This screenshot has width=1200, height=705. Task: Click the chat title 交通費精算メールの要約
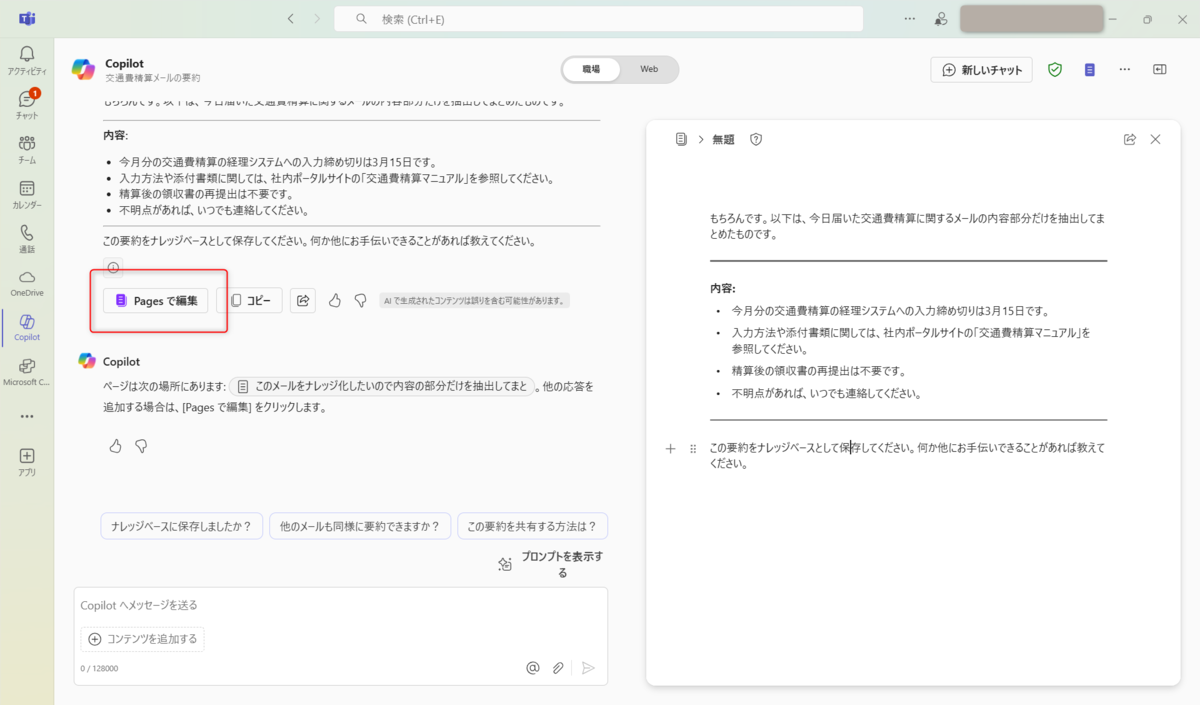(x=153, y=78)
